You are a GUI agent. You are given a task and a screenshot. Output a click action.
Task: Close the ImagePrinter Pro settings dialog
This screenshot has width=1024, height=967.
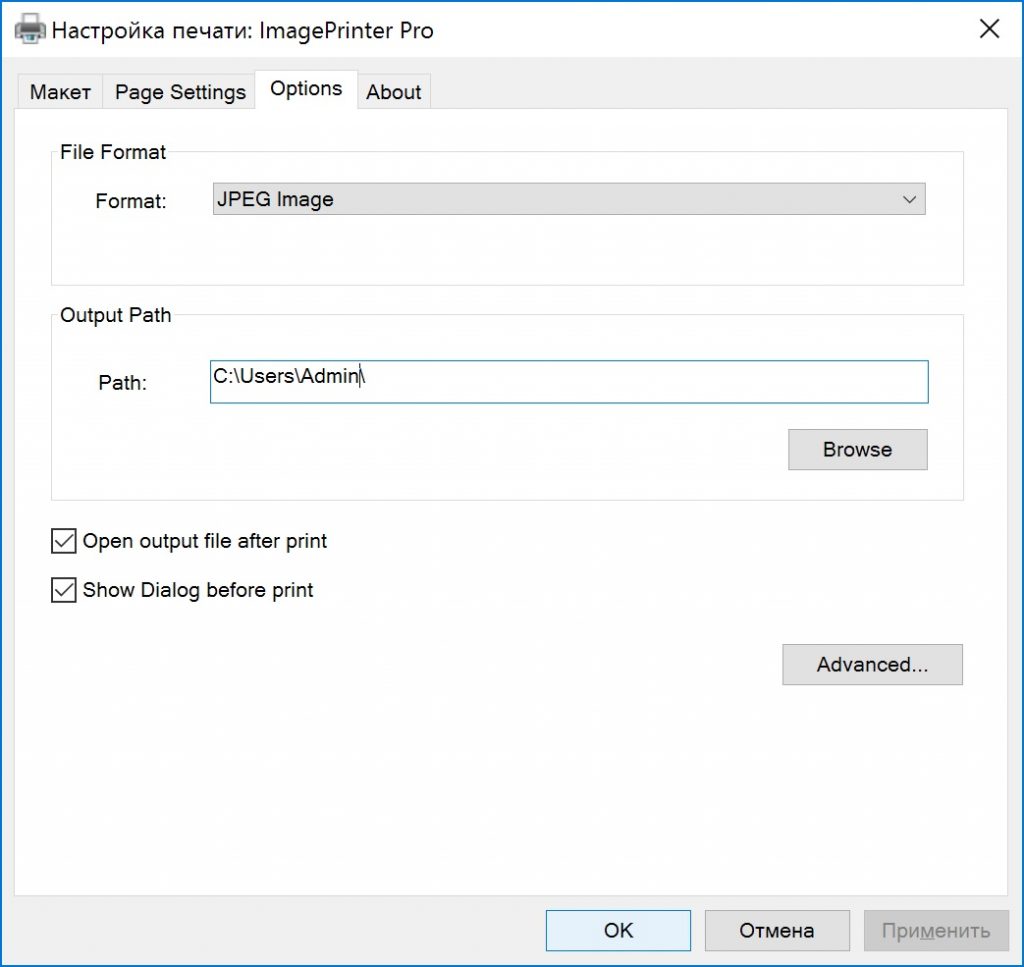(x=988, y=29)
